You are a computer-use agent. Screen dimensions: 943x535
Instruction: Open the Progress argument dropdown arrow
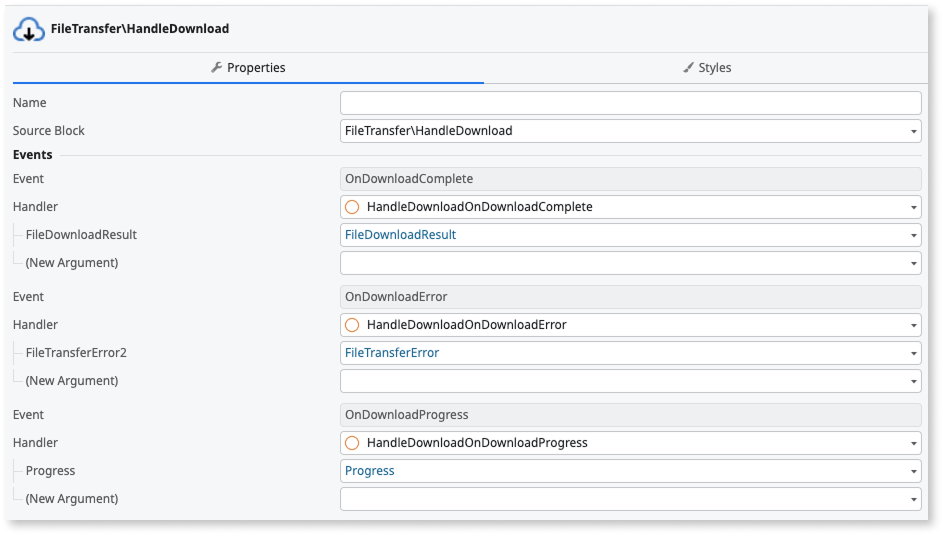[913, 471]
